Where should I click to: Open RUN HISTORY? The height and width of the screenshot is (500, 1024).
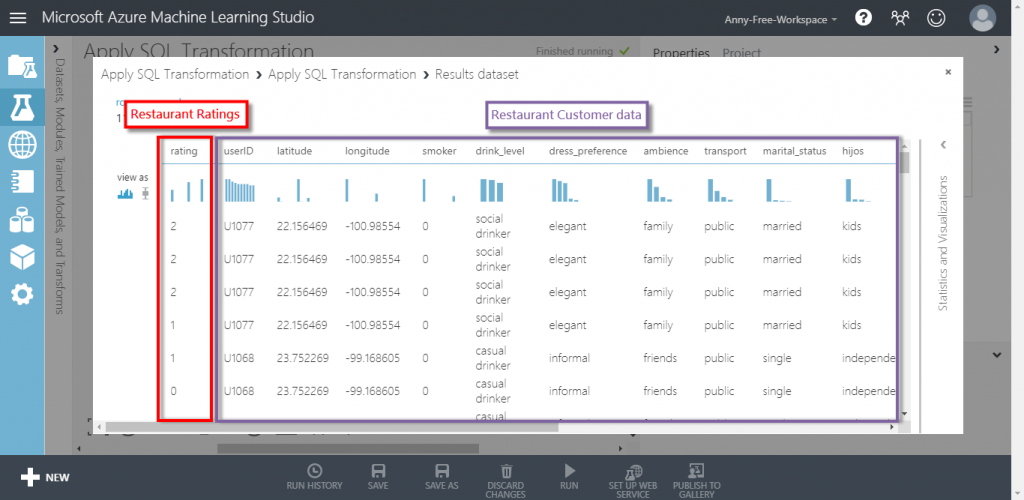314,477
